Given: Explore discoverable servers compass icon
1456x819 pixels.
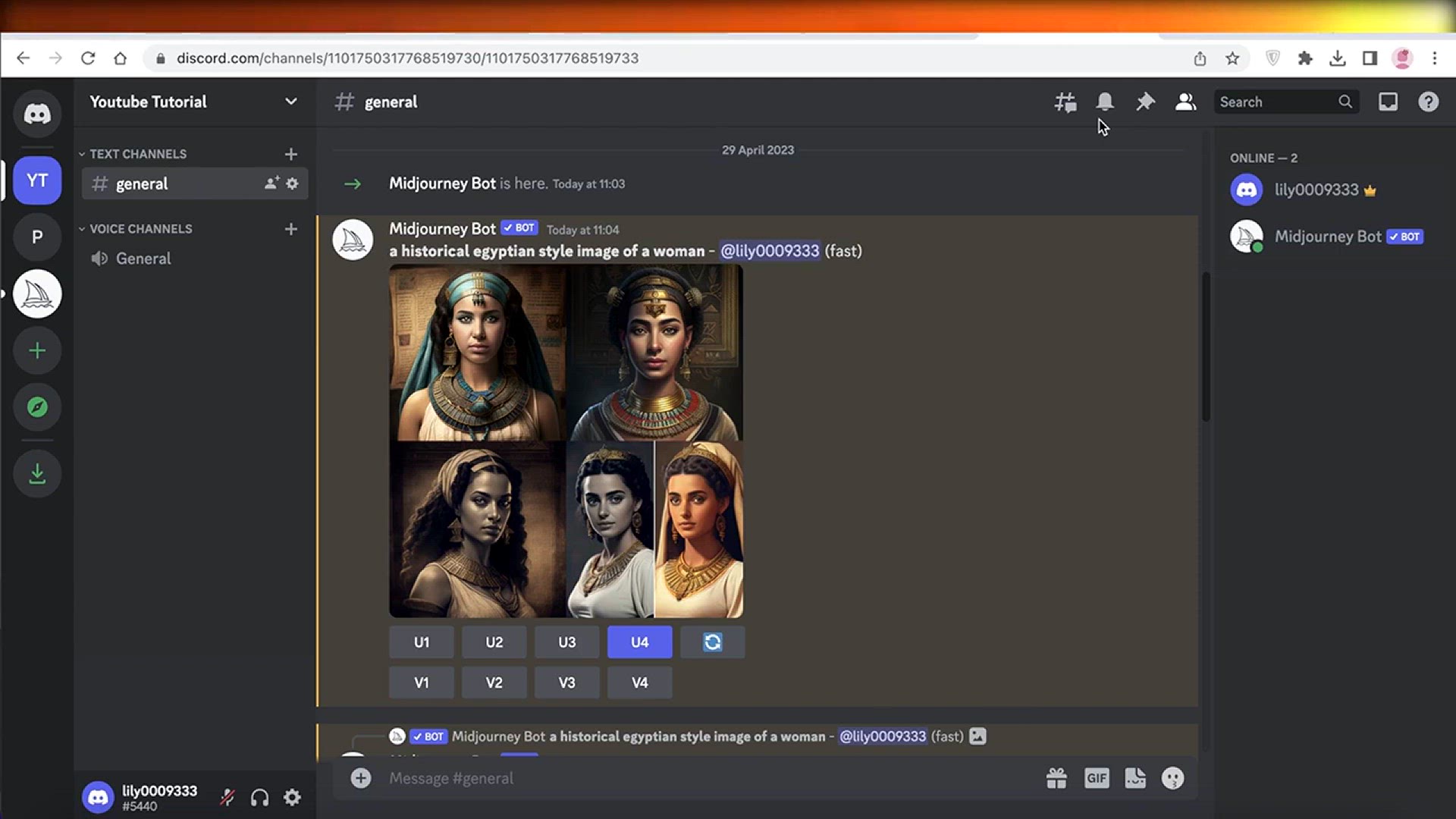Looking at the screenshot, I should (x=37, y=407).
